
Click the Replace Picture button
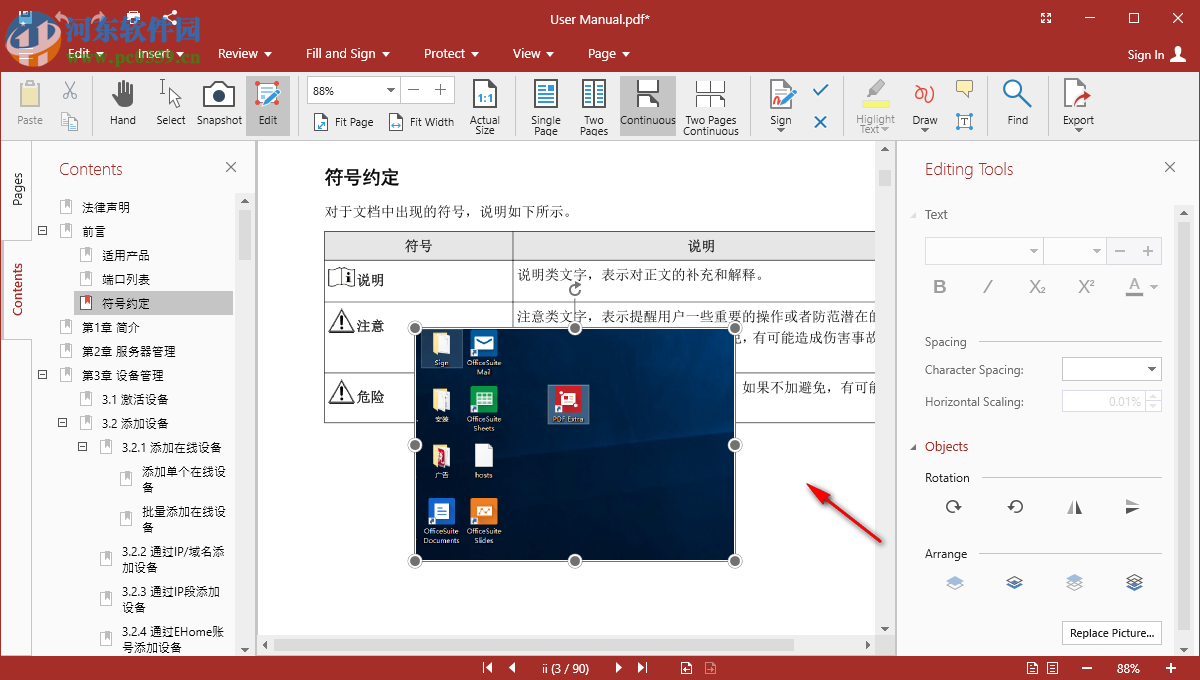pyautogui.click(x=1111, y=632)
